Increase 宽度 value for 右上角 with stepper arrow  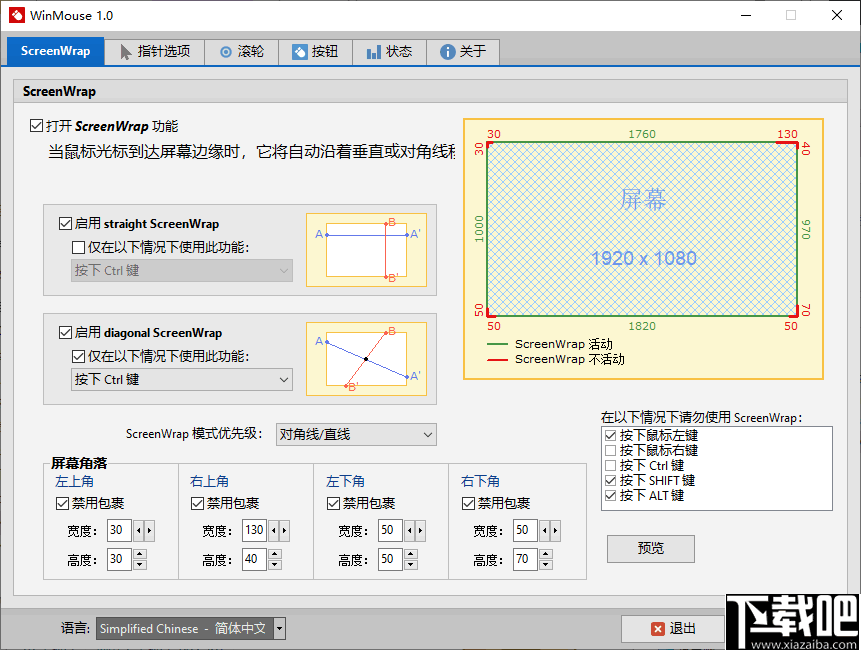coord(283,529)
